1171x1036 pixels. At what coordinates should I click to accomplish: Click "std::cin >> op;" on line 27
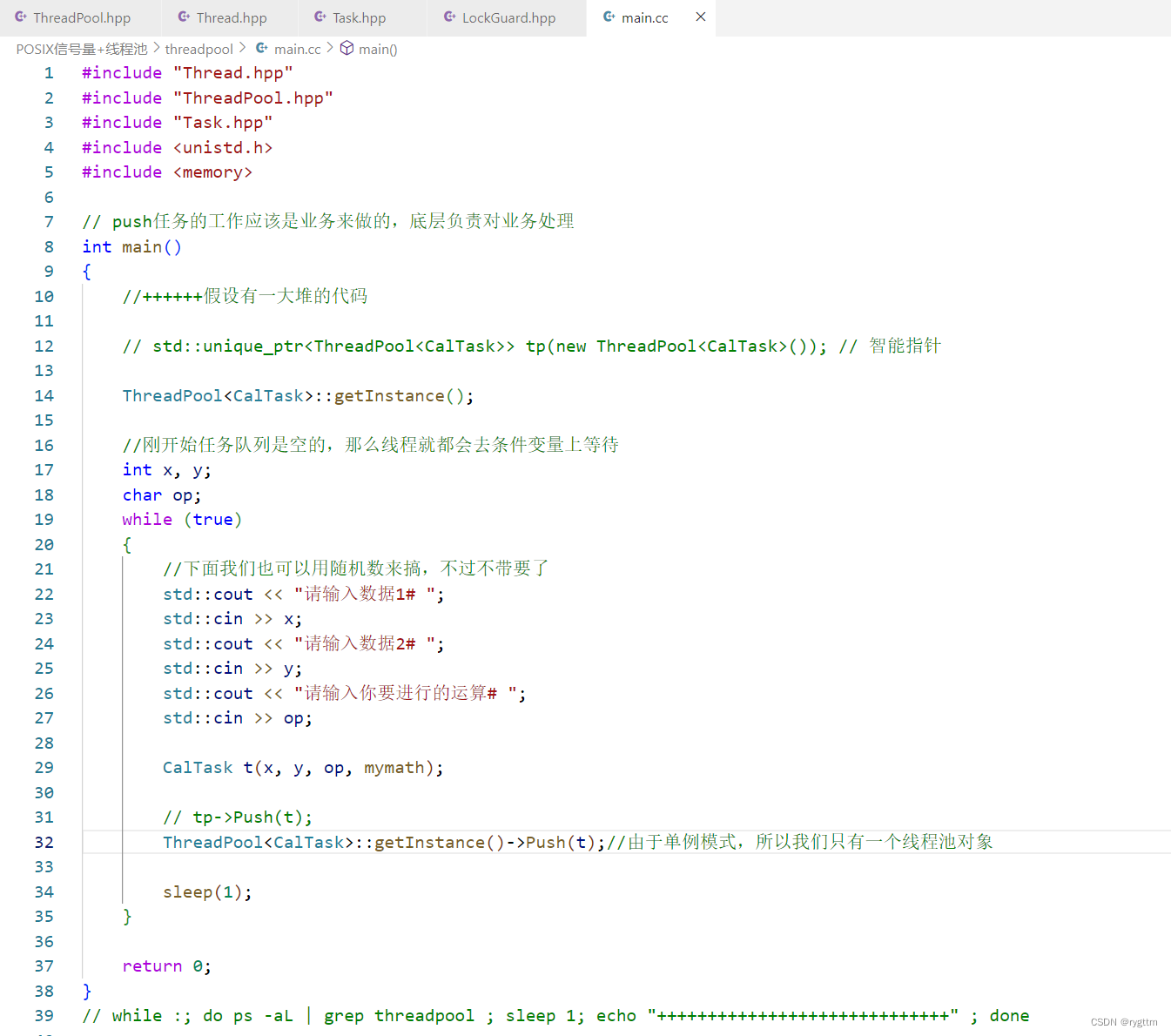(238, 718)
